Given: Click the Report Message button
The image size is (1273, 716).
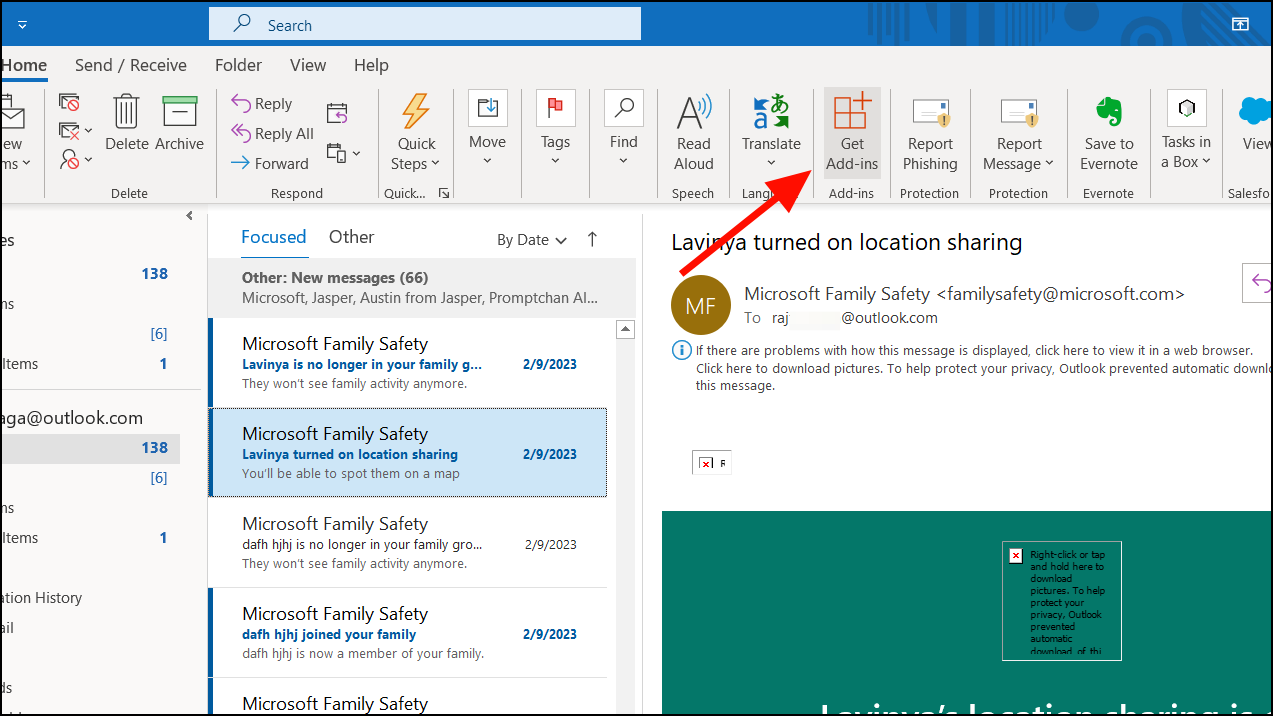Looking at the screenshot, I should [x=1019, y=132].
